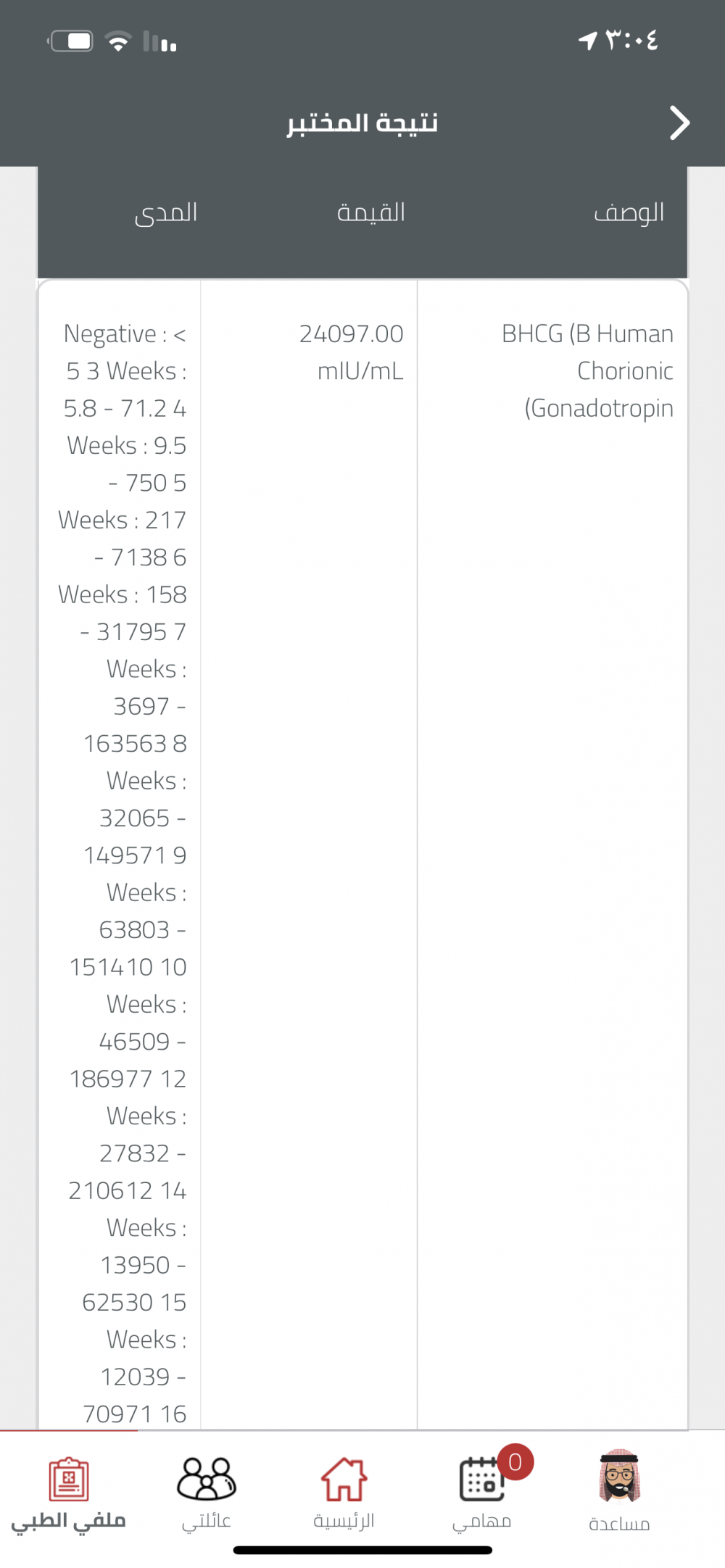
Task: Open the help assistant avatar icon
Action: click(619, 1476)
